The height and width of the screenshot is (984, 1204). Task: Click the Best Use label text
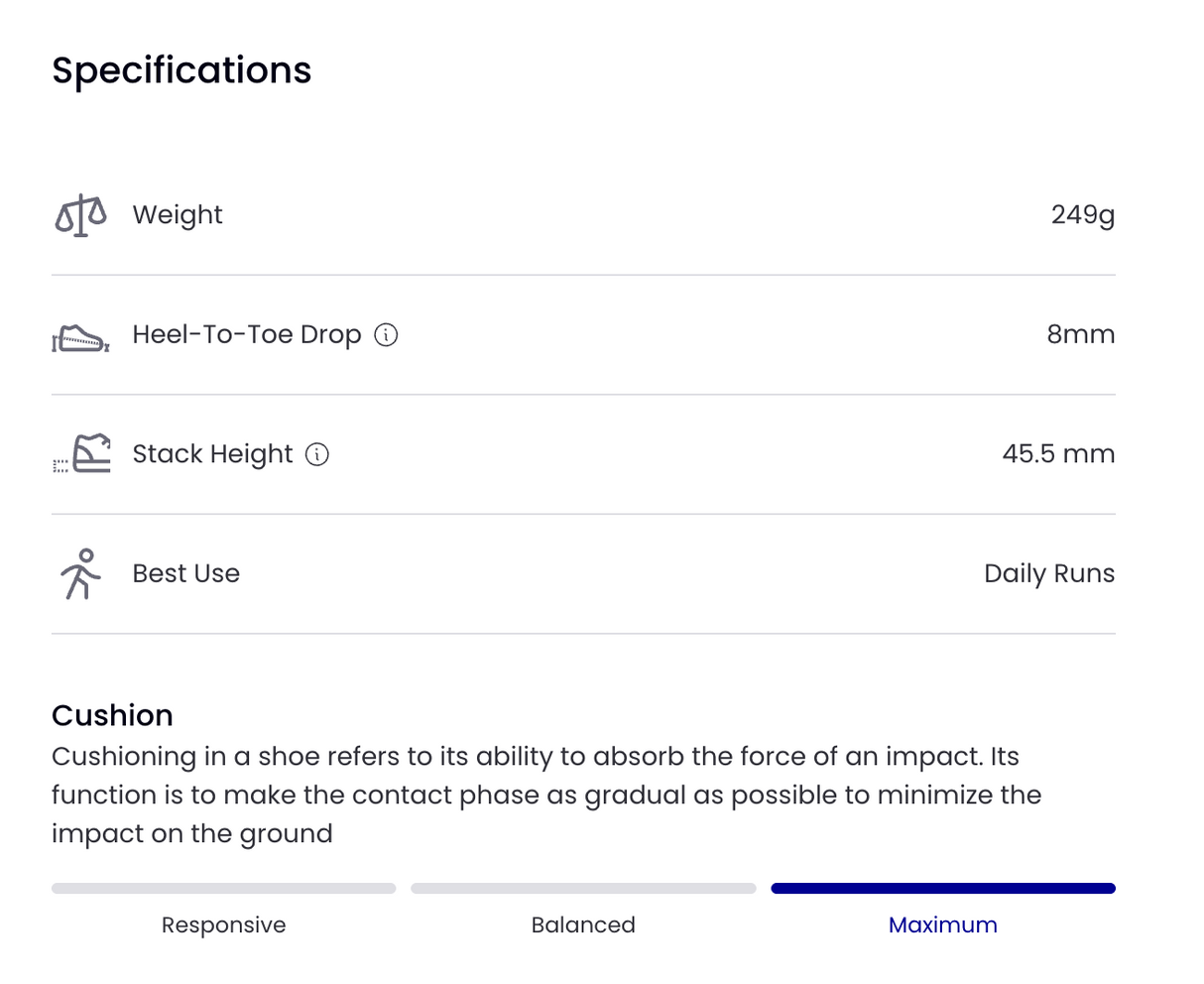point(186,573)
